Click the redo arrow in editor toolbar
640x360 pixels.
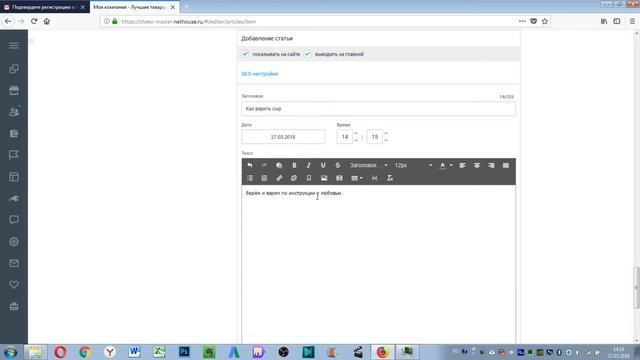pyautogui.click(x=264, y=165)
